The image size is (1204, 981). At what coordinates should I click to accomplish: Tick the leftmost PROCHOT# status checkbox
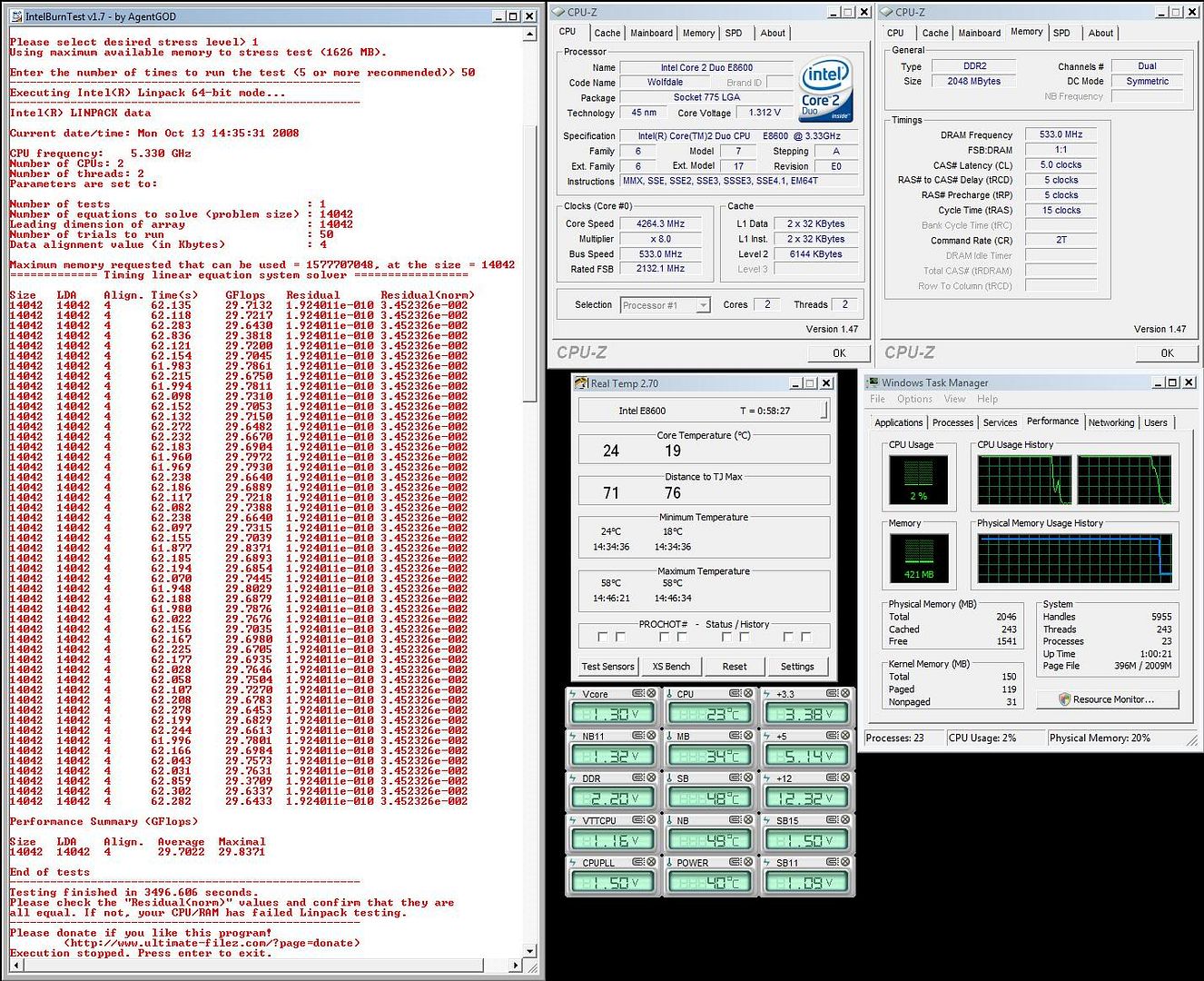[x=603, y=637]
